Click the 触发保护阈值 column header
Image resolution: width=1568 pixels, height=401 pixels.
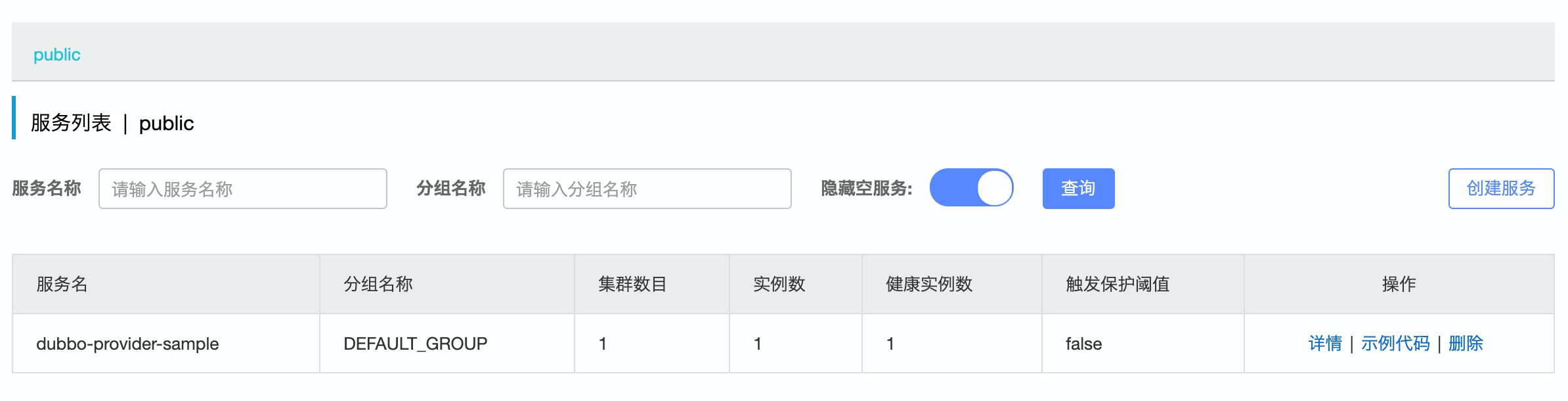(x=1117, y=284)
